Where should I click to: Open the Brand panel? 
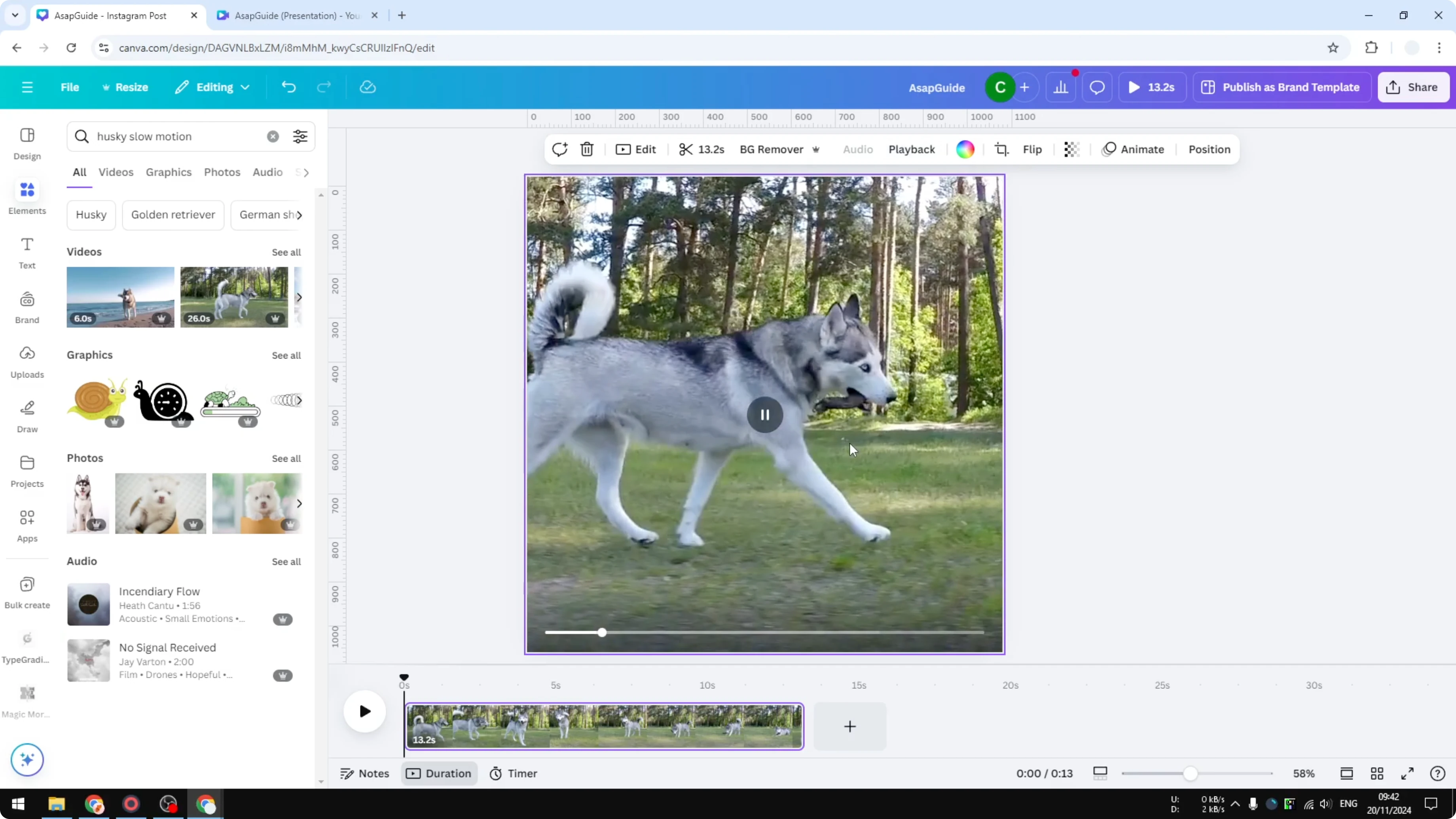[27, 305]
